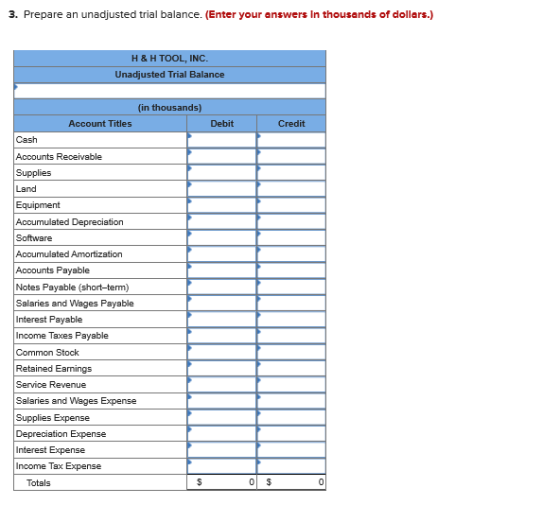Viewport: 560px width, 523px height.
Task: Select the Cash debit cell
Action: tap(222, 140)
